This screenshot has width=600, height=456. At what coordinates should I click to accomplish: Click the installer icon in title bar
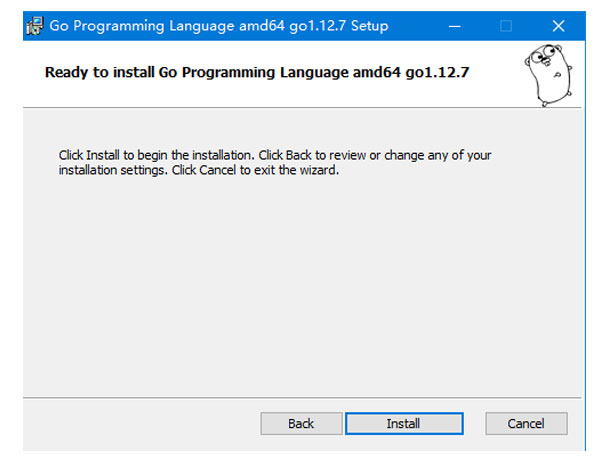35,26
